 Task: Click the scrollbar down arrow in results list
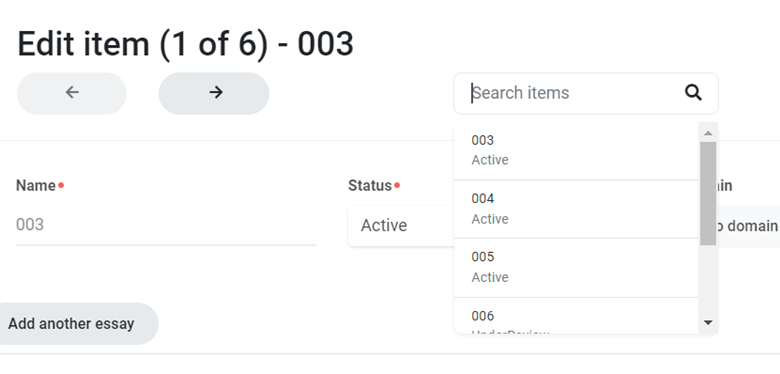(x=708, y=323)
